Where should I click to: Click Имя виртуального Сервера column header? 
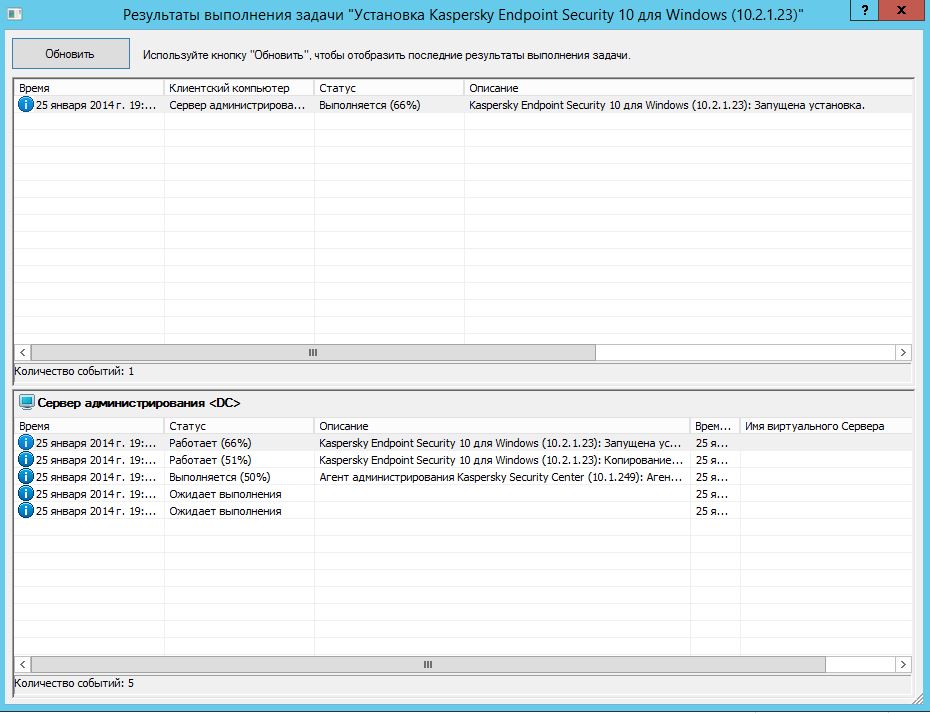pyautogui.click(x=826, y=426)
